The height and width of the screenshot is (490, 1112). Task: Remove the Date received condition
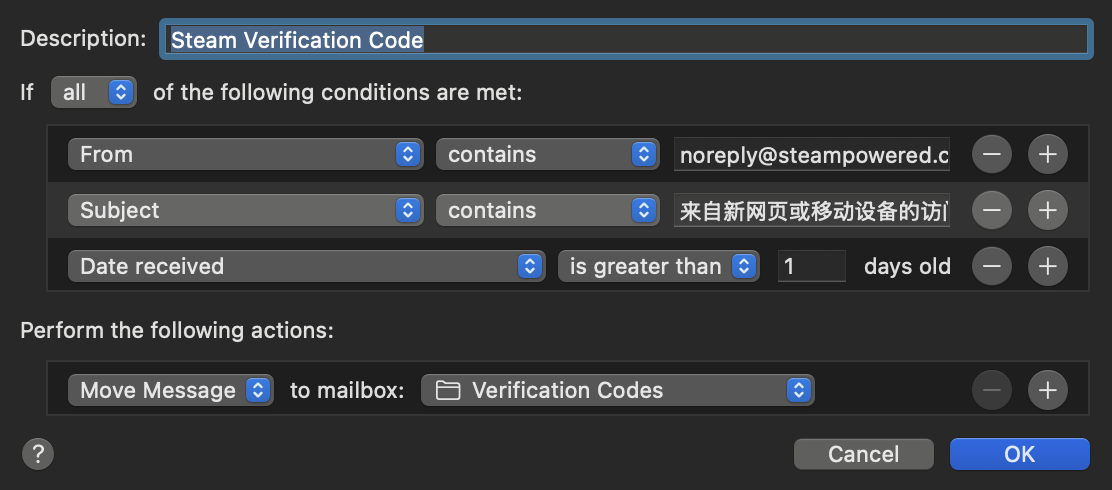(x=991, y=266)
